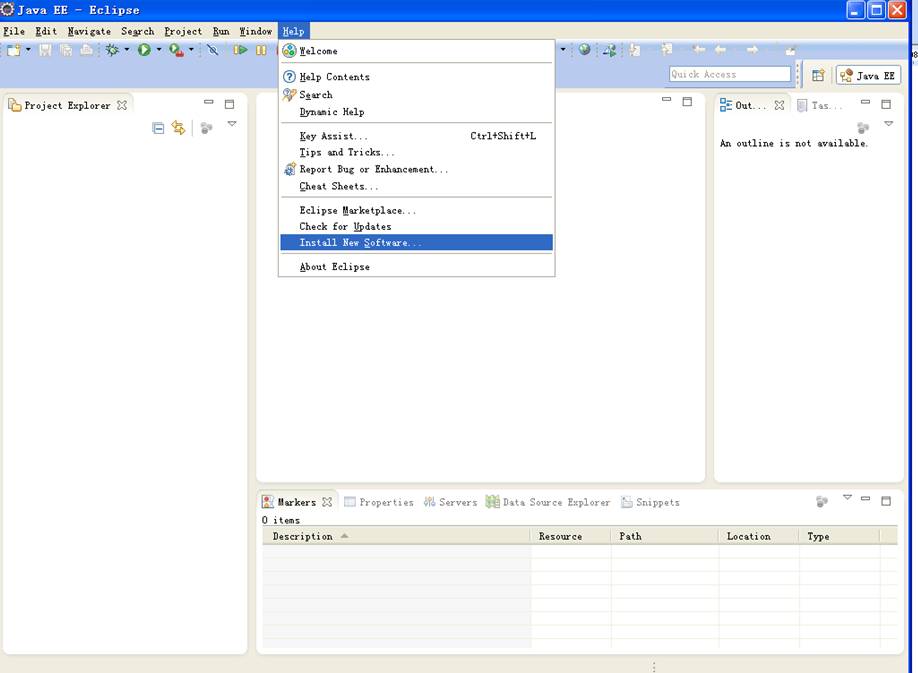Choose Check for Updates menu entry
The height and width of the screenshot is (673, 918).
(x=416, y=226)
